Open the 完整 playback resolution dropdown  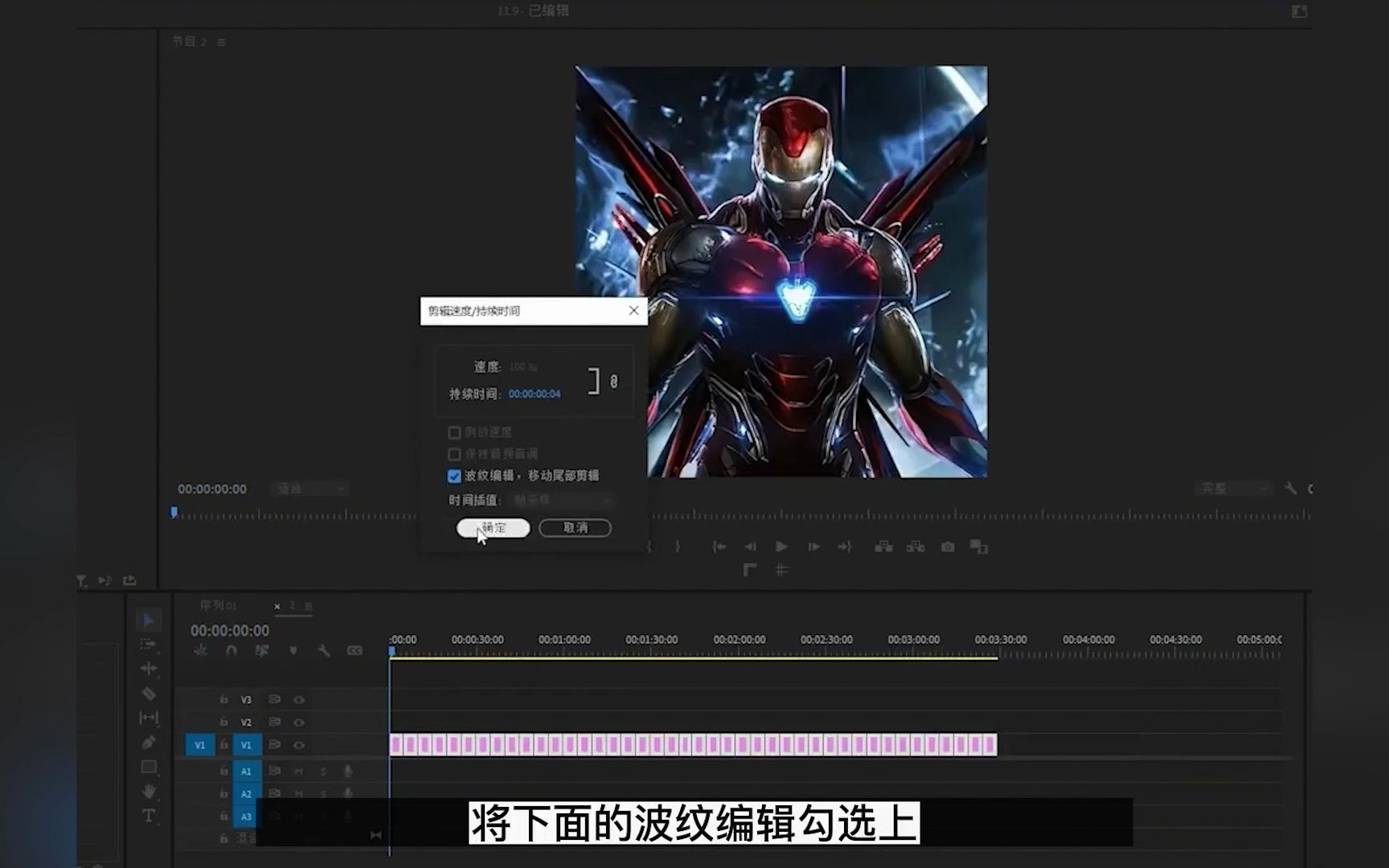1233,489
